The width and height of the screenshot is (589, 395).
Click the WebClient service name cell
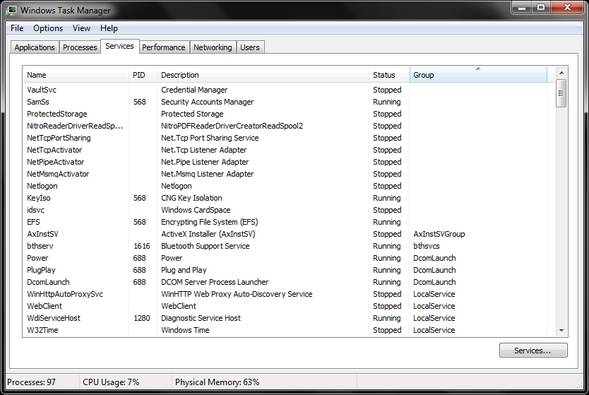coord(44,306)
